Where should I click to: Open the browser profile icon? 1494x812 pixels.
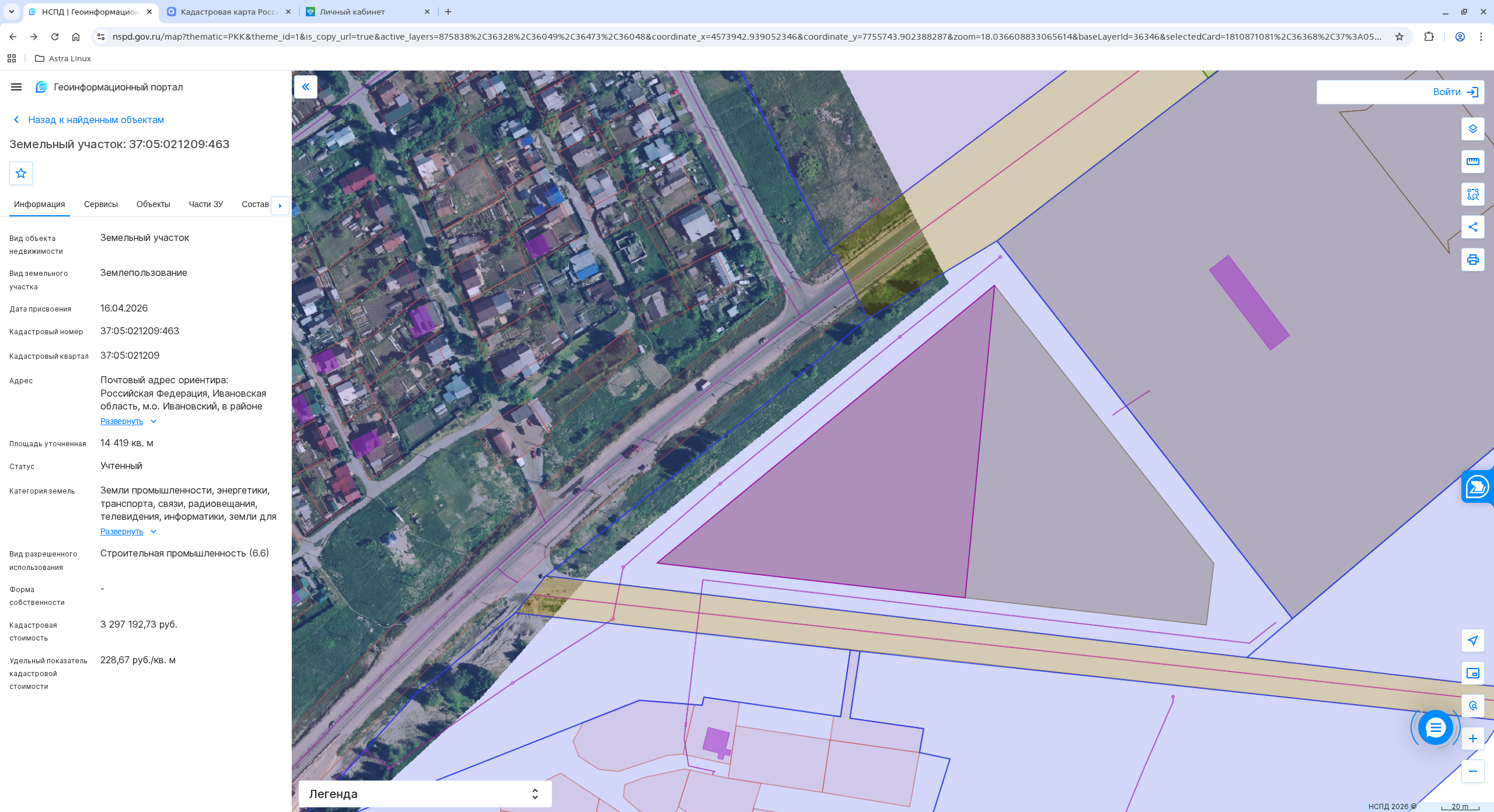point(1460,37)
